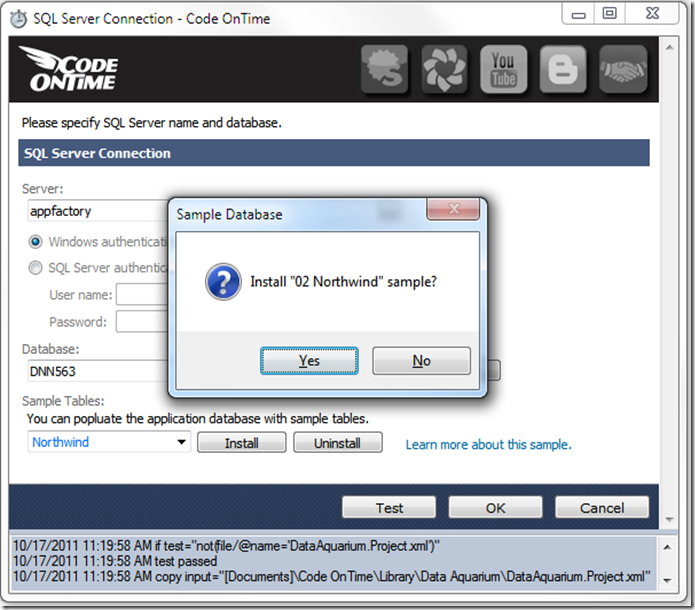Click the question mark icon in dialog
Screen dimensions: 695x610
223,282
